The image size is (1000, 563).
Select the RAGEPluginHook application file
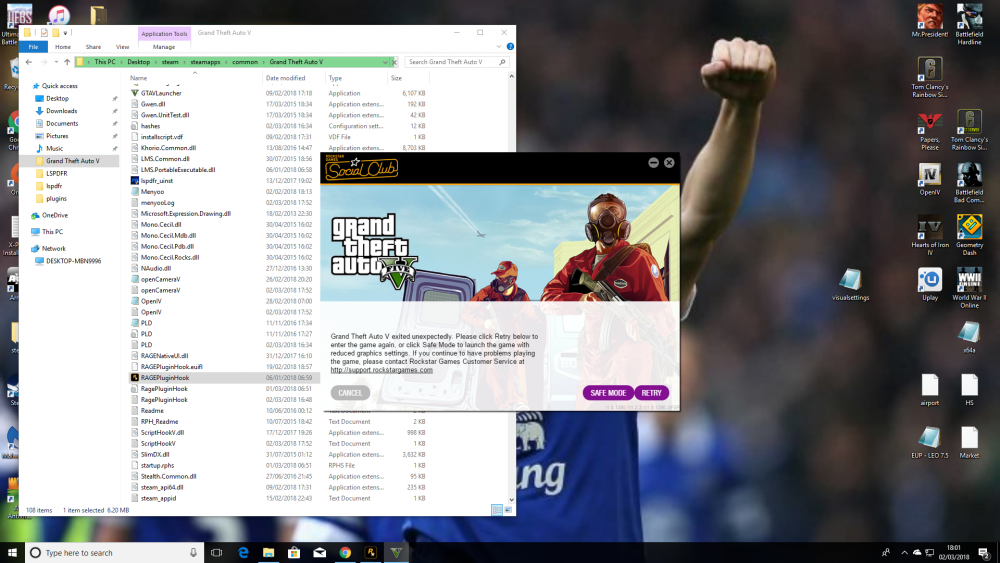(165, 377)
